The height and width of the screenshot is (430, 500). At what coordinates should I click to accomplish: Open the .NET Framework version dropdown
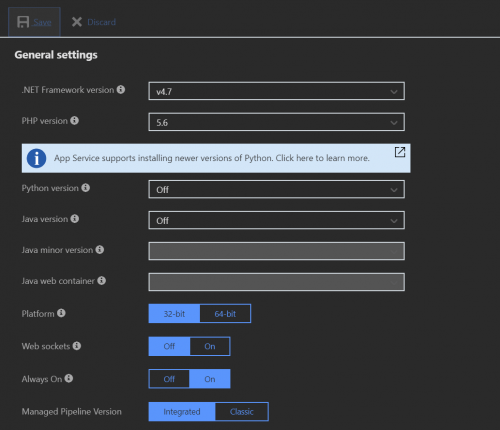[x=277, y=91]
